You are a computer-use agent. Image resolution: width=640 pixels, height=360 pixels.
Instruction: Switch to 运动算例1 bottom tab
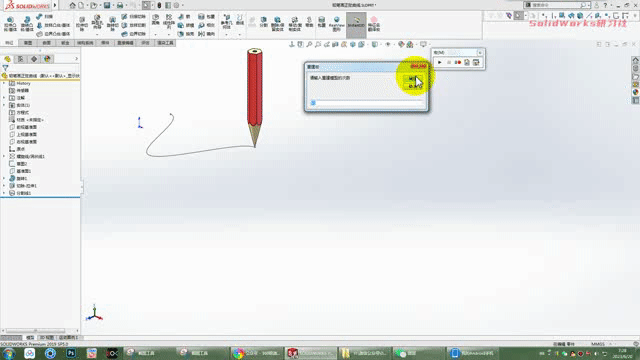coord(68,338)
